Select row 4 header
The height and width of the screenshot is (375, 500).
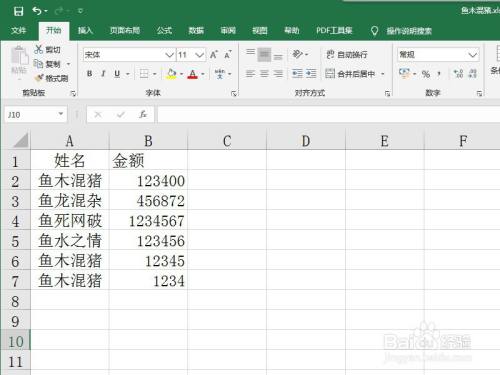(x=15, y=221)
